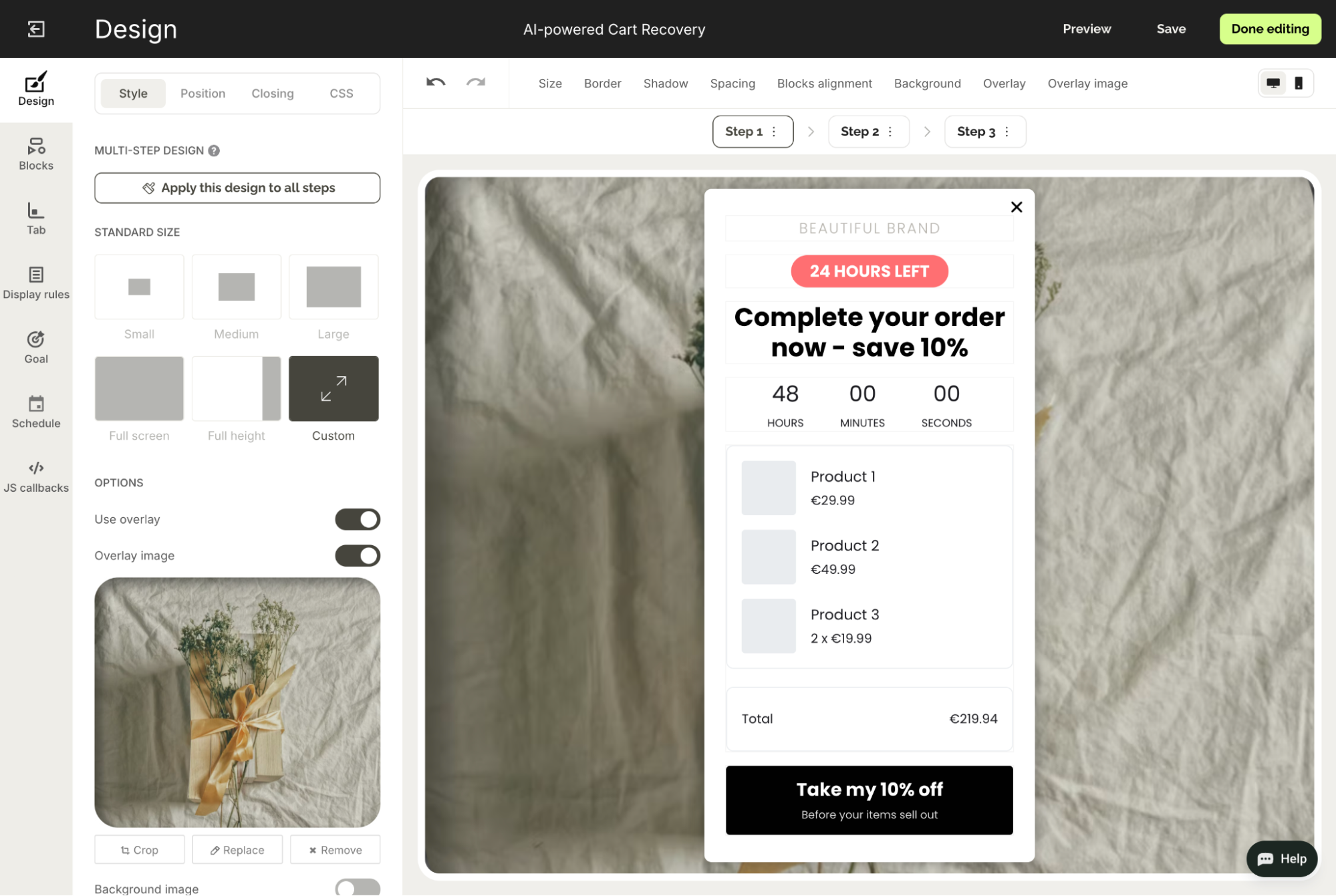
Task: Click the undo arrow icon
Action: point(436,83)
